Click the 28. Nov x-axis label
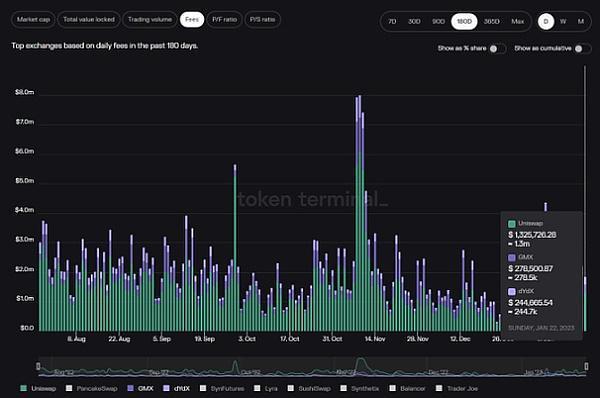 point(417,339)
